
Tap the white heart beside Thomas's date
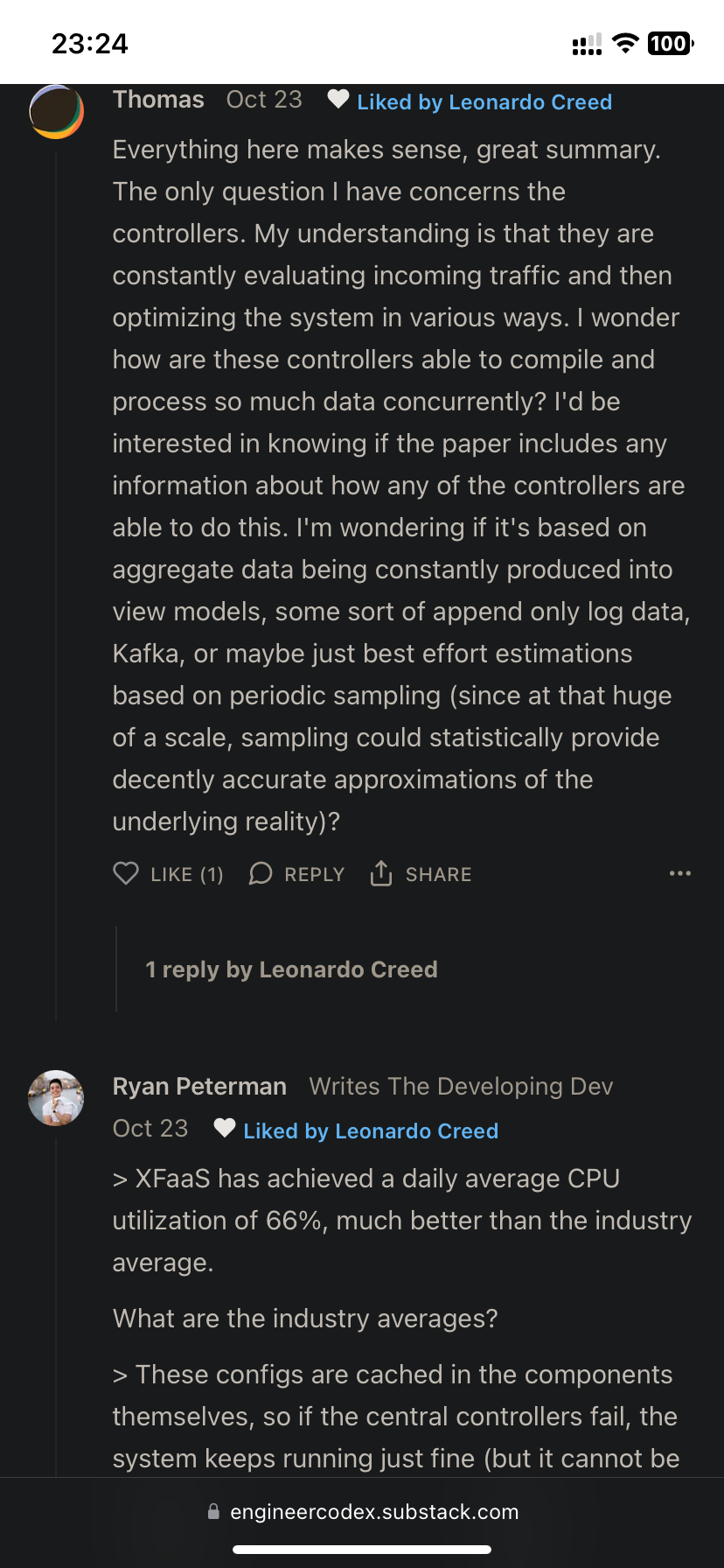click(x=338, y=100)
